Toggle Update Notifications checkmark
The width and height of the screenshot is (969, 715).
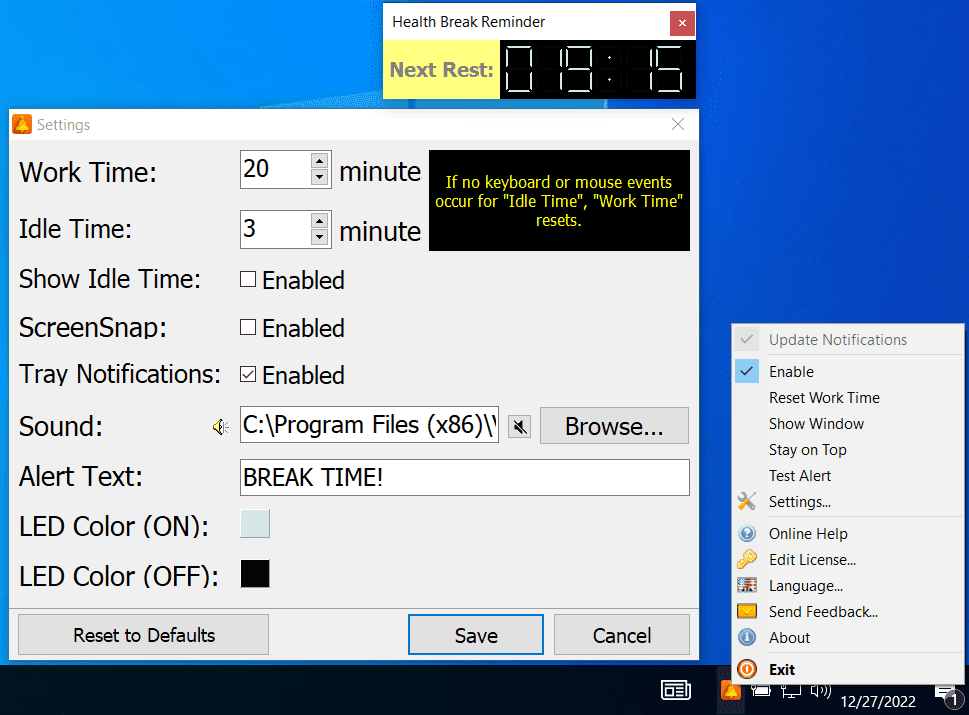747,339
